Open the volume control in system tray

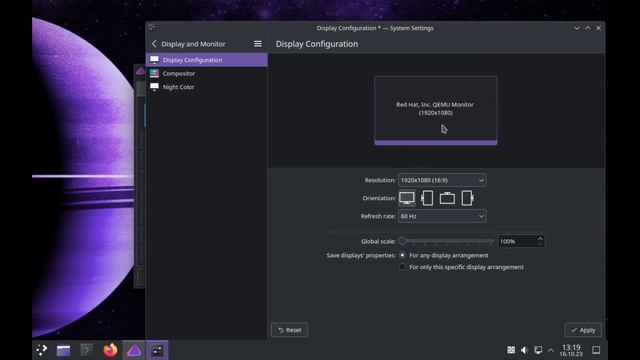(524, 350)
